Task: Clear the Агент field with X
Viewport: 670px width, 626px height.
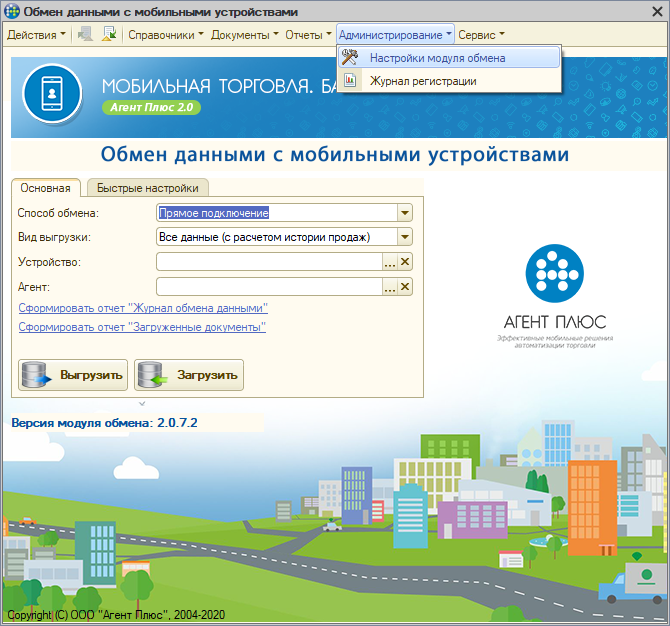Action: pos(405,287)
